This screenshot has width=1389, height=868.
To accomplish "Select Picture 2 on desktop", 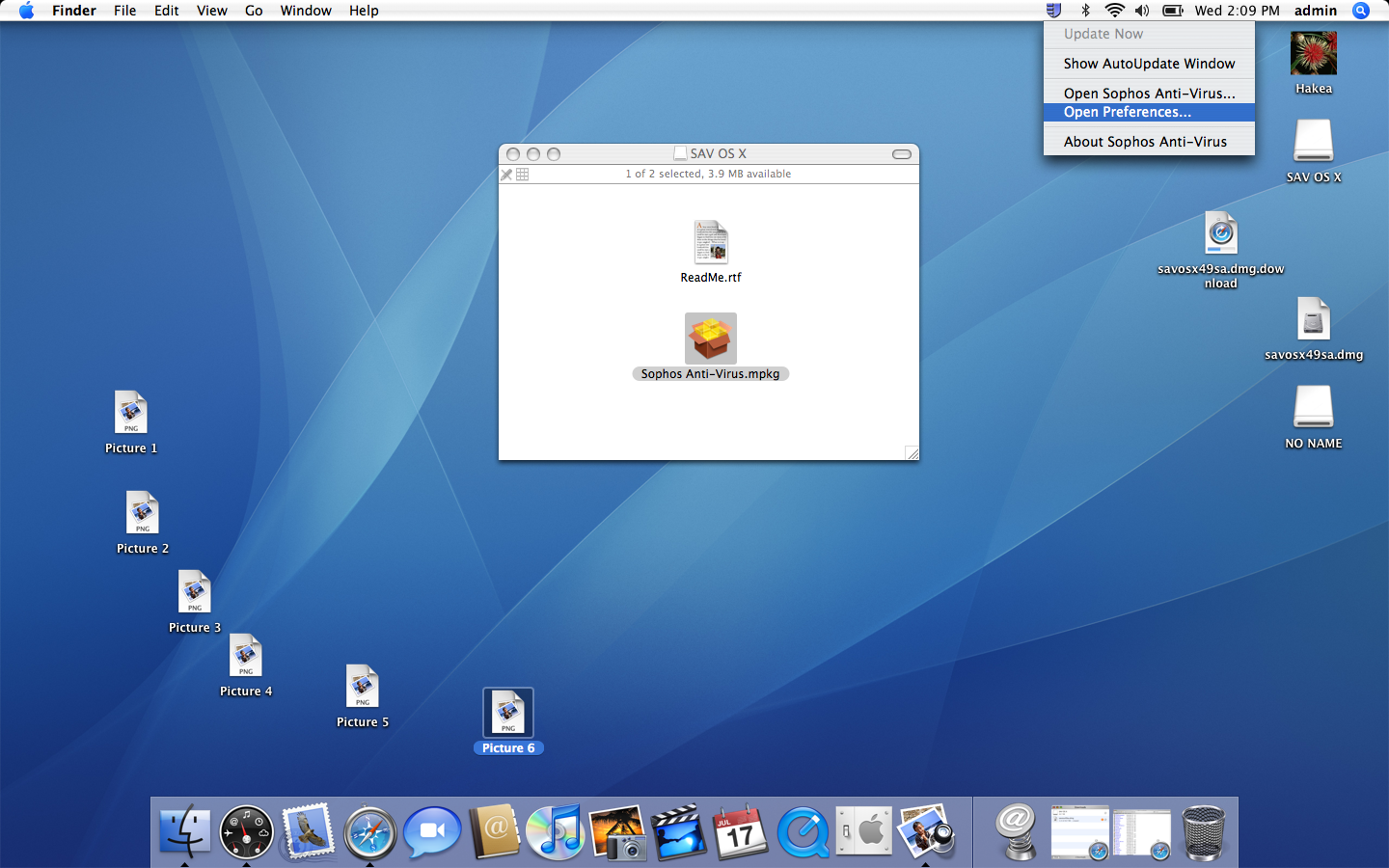I will pos(143,513).
